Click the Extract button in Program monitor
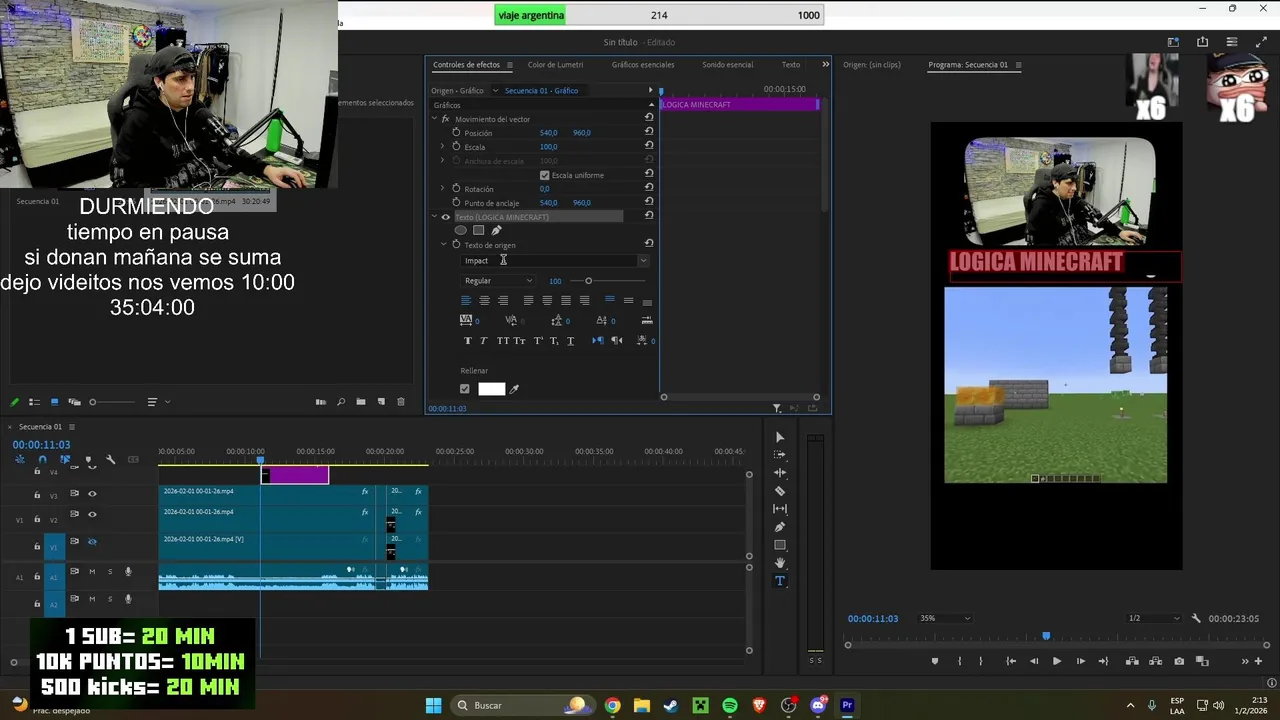 pos(1156,661)
